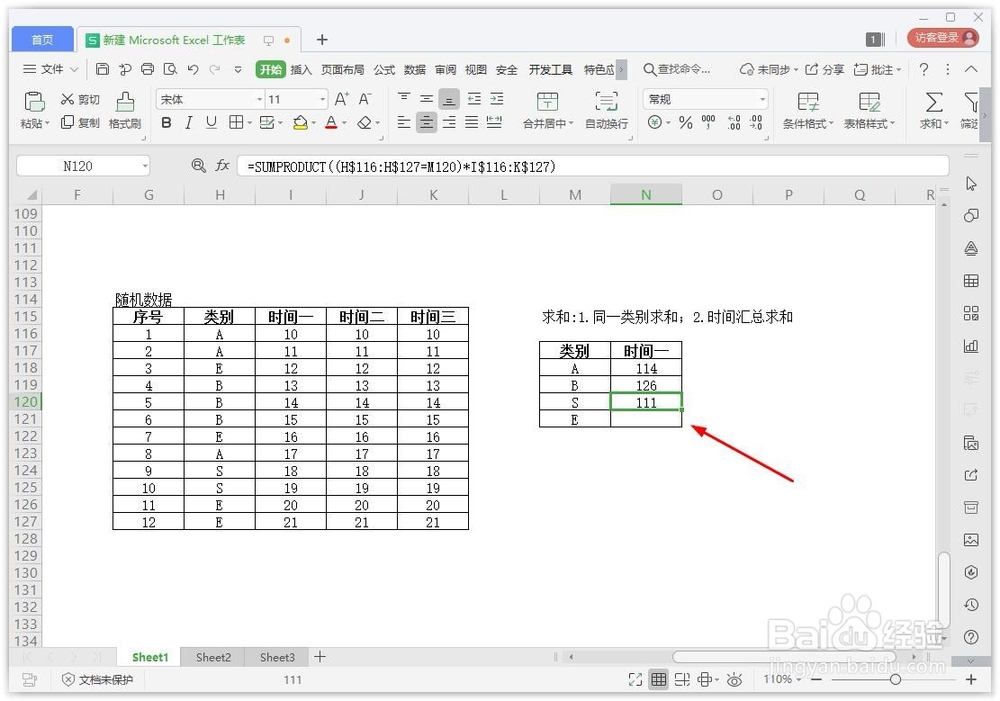Click the AutoSum (求和) sigma icon
The width and height of the screenshot is (1000, 701).
[934, 102]
